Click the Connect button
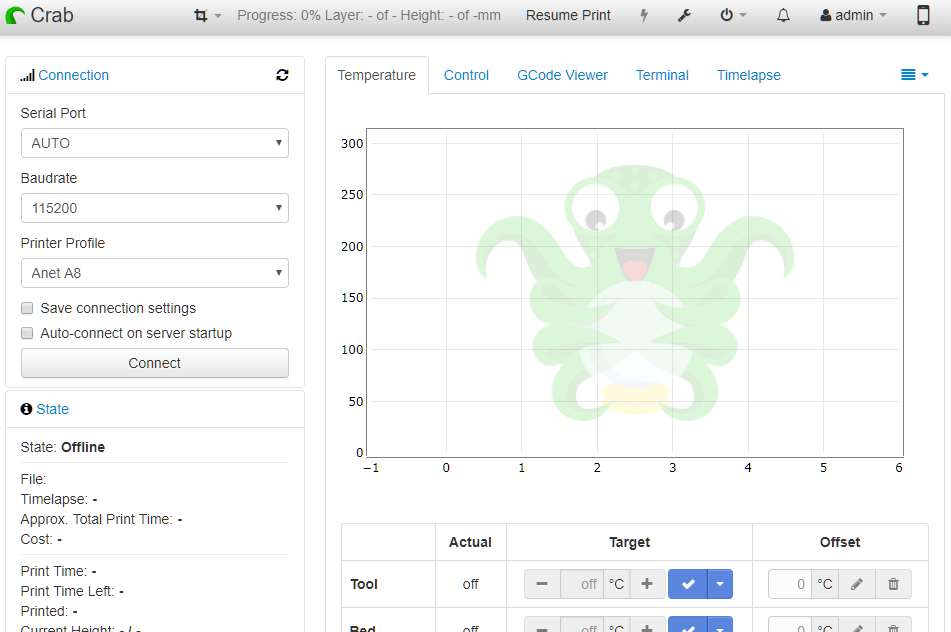Image resolution: width=951 pixels, height=632 pixels. click(x=155, y=363)
